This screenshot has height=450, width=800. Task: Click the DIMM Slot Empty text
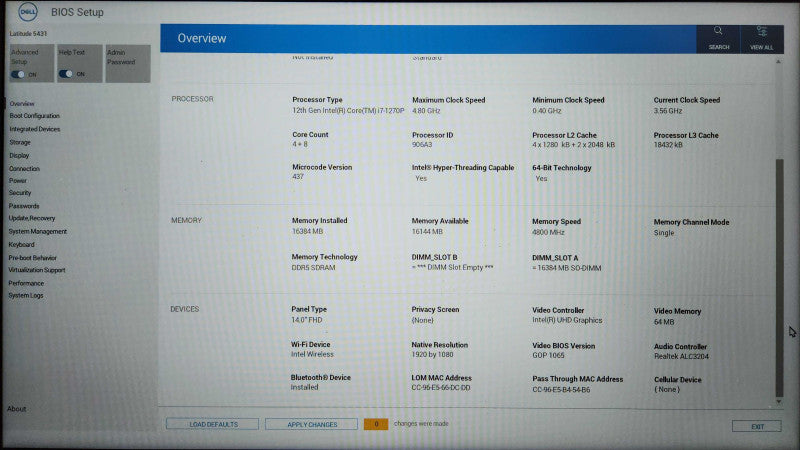point(453,267)
